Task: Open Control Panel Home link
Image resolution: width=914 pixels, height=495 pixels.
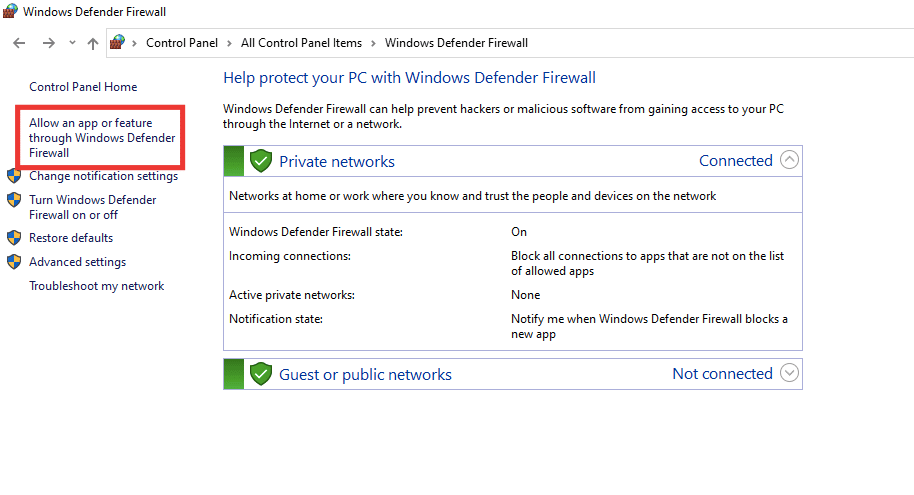Action: [83, 87]
